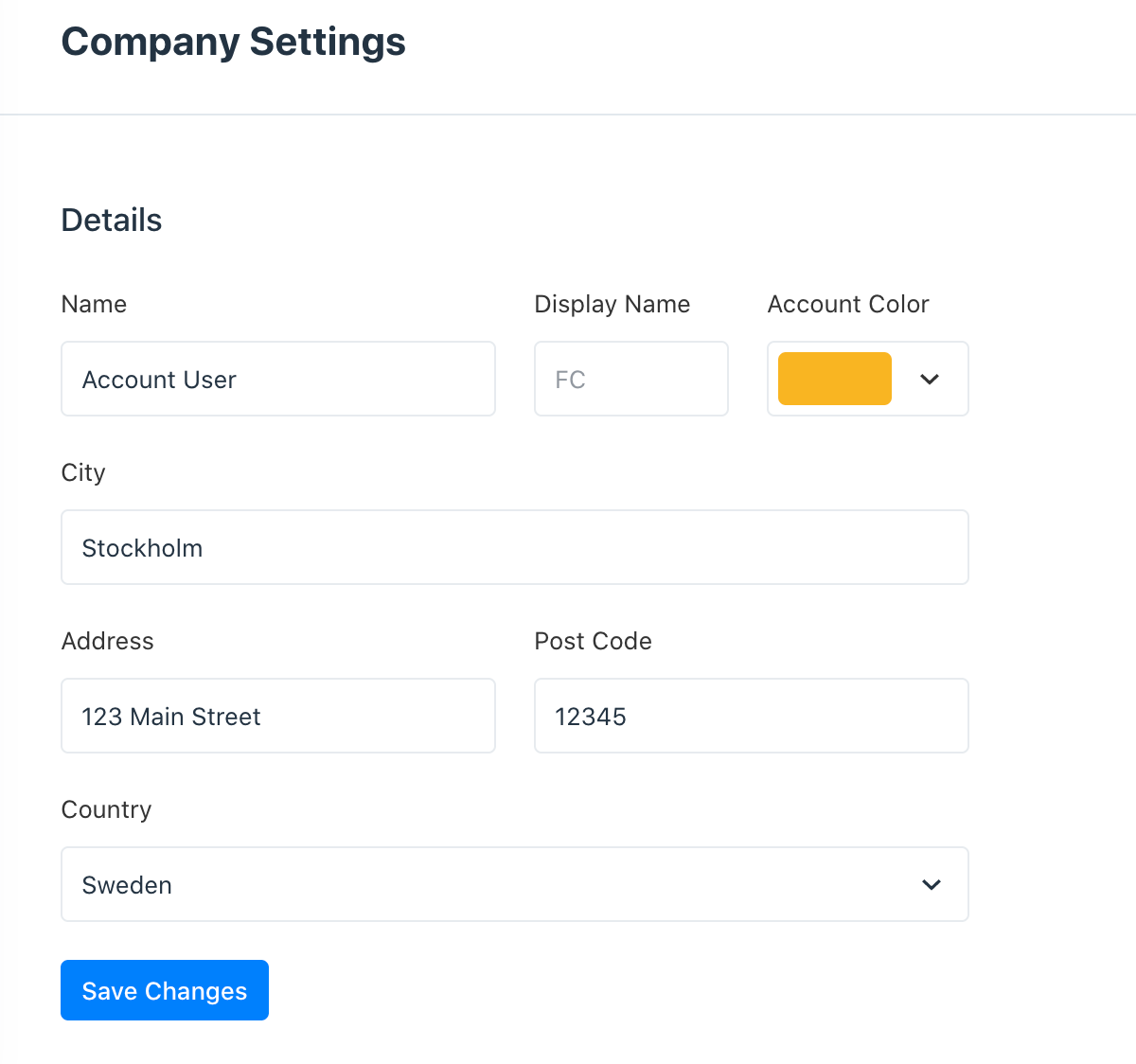Click the City label text
Image resolution: width=1136 pixels, height=1064 pixels.
tap(83, 472)
